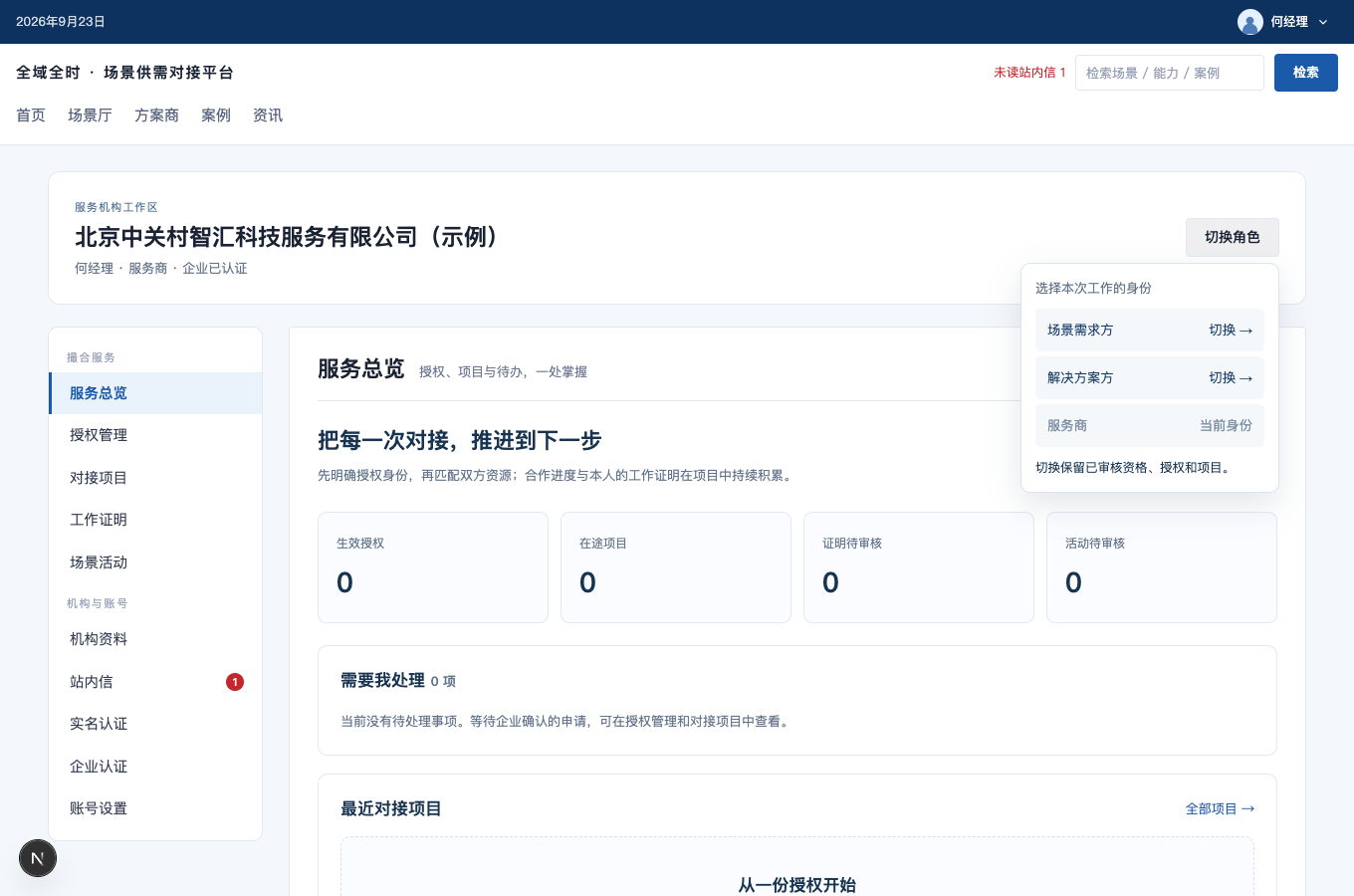Click the date text 2026年9月23日
The width and height of the screenshot is (1354, 896).
[61, 22]
